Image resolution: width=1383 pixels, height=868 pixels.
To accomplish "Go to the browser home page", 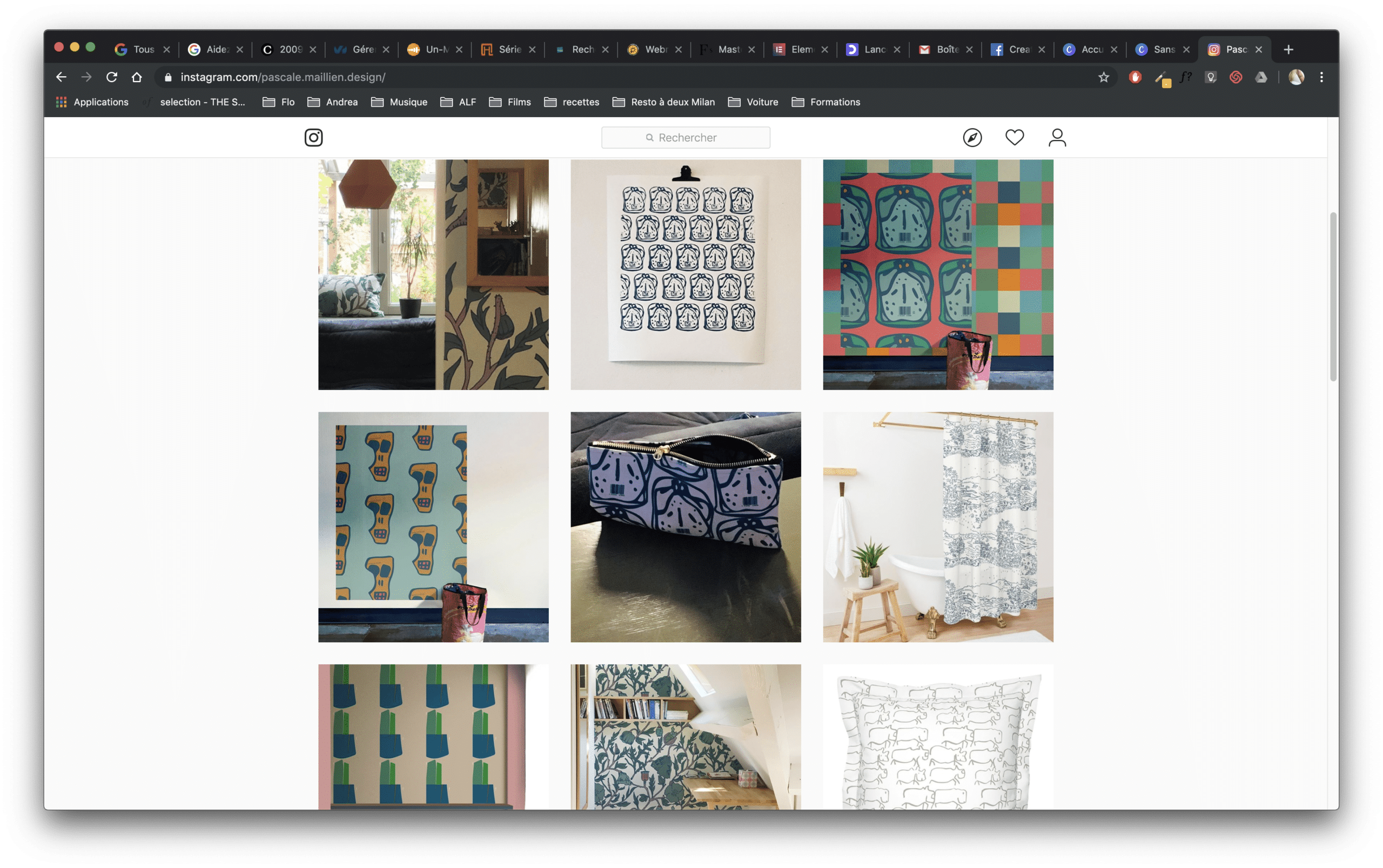I will [x=137, y=77].
